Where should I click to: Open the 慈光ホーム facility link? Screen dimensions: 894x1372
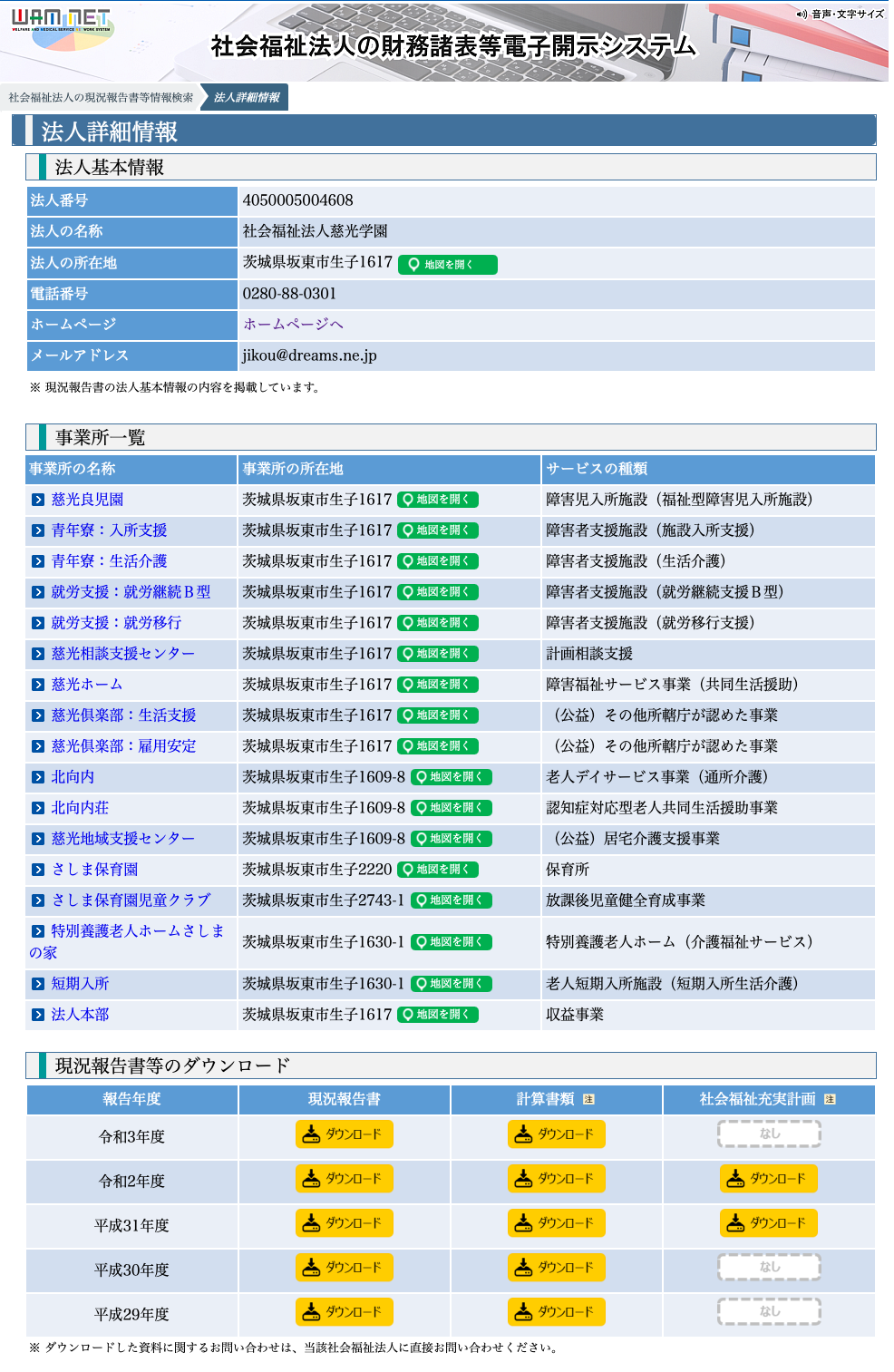[x=87, y=685]
